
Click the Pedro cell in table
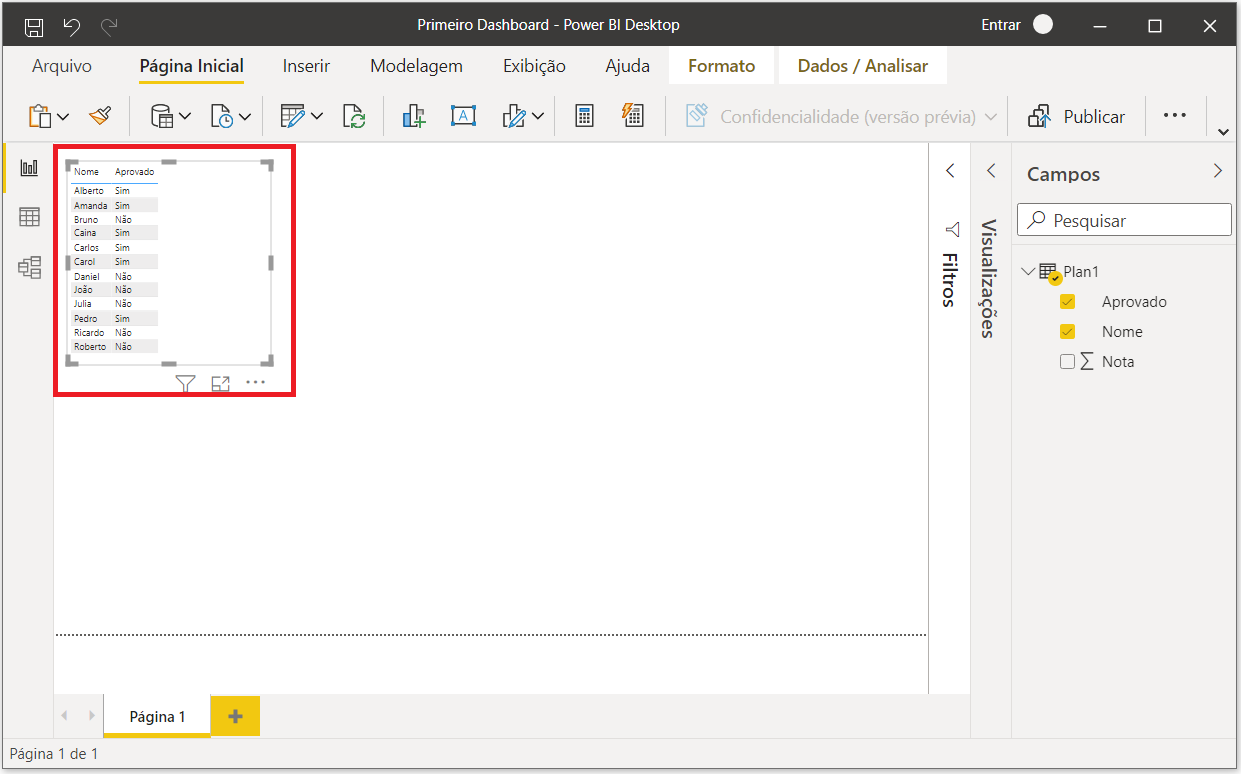tap(86, 318)
